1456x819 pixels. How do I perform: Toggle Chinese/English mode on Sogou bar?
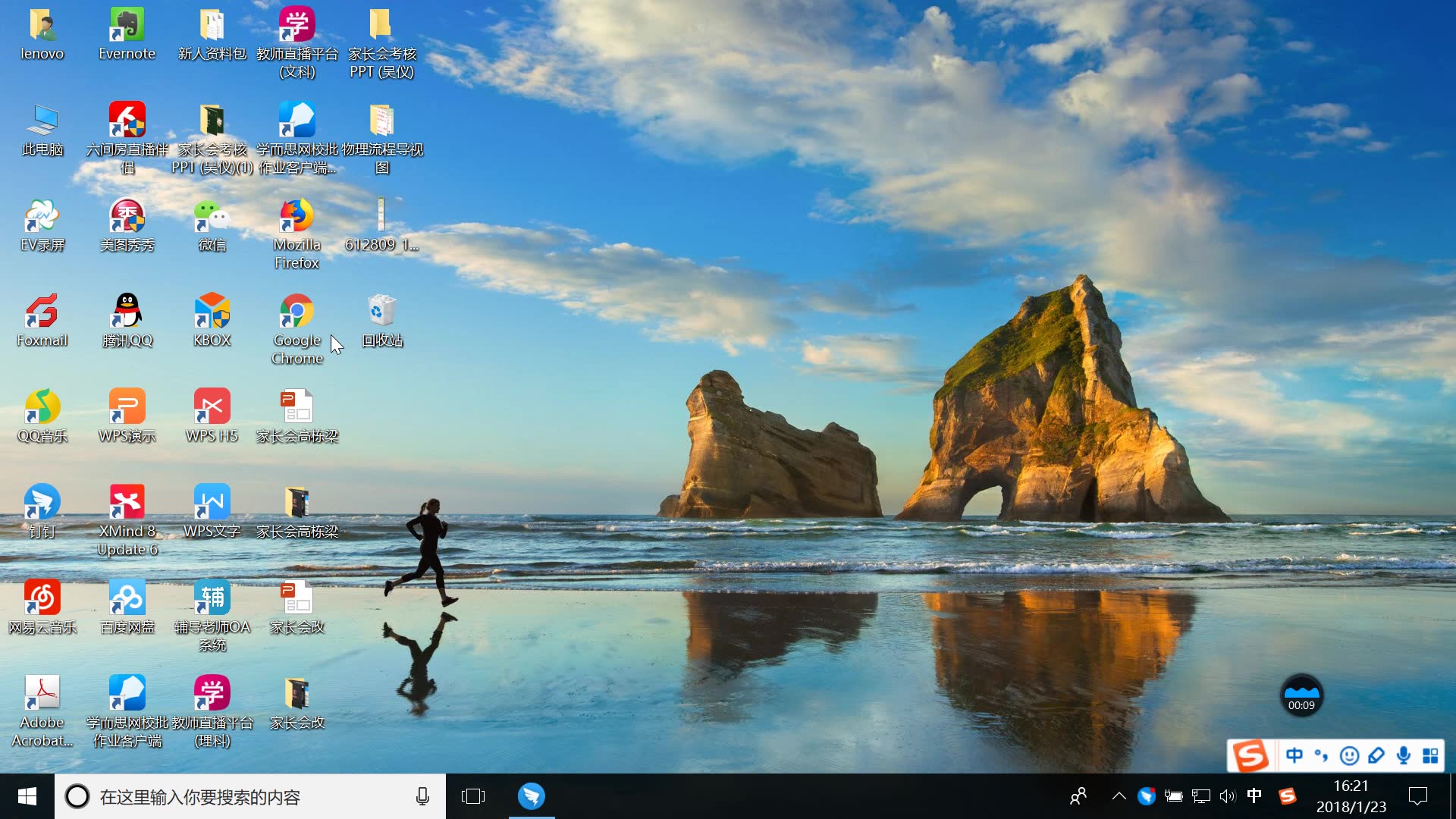pyautogui.click(x=1294, y=755)
